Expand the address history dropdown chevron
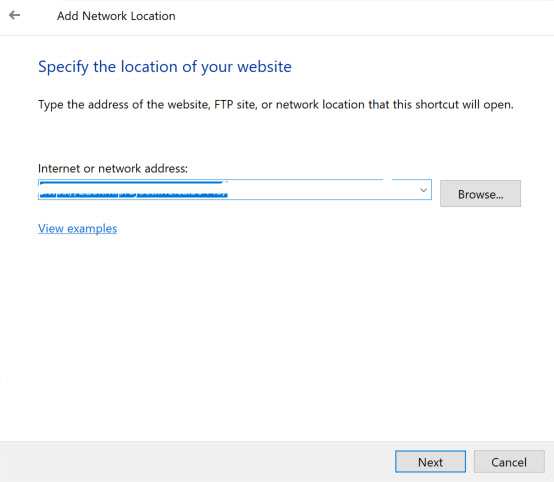554x482 pixels. coord(423,190)
